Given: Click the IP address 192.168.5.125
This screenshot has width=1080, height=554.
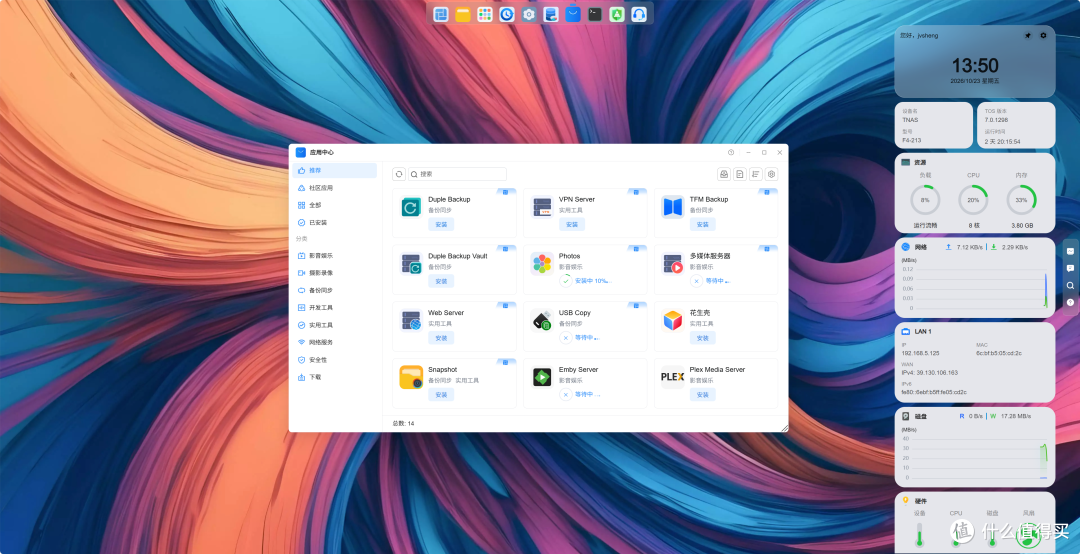Looking at the screenshot, I should click(x=920, y=353).
